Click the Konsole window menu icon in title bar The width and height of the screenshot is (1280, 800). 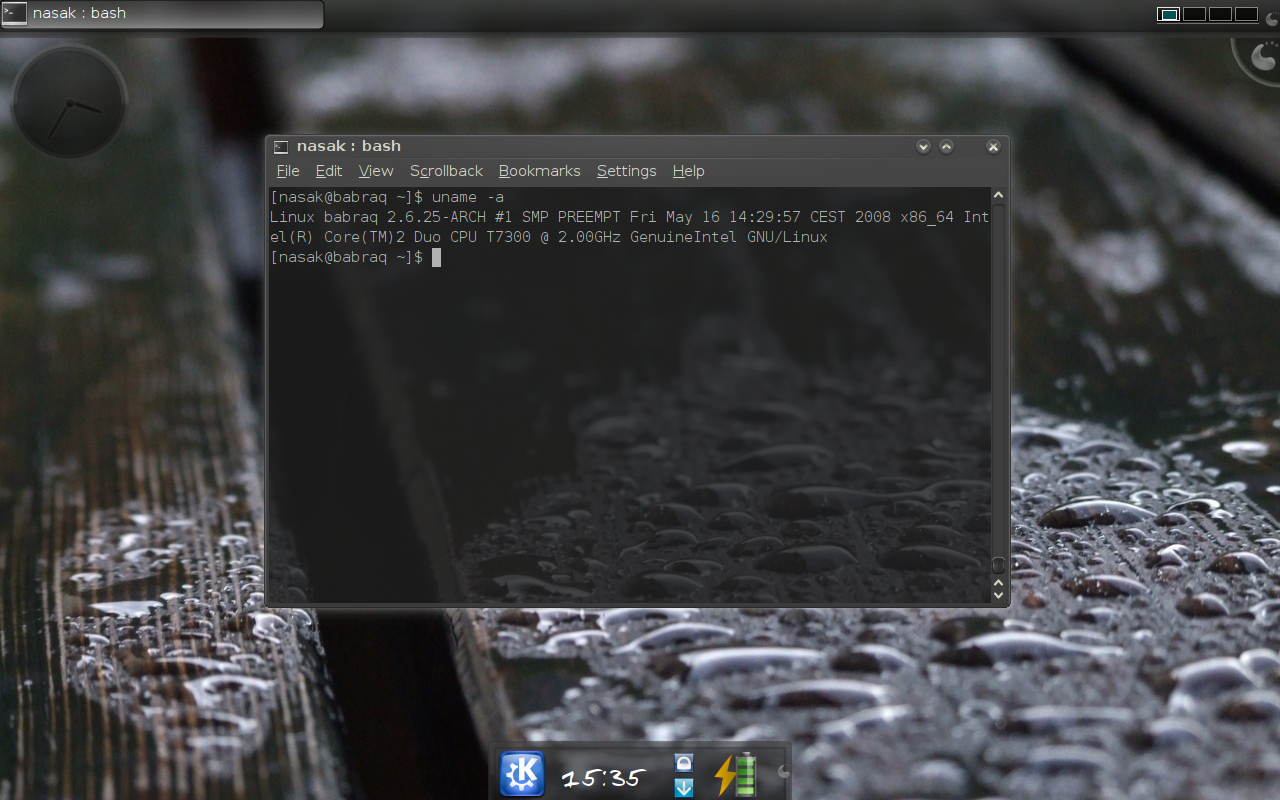[280, 147]
